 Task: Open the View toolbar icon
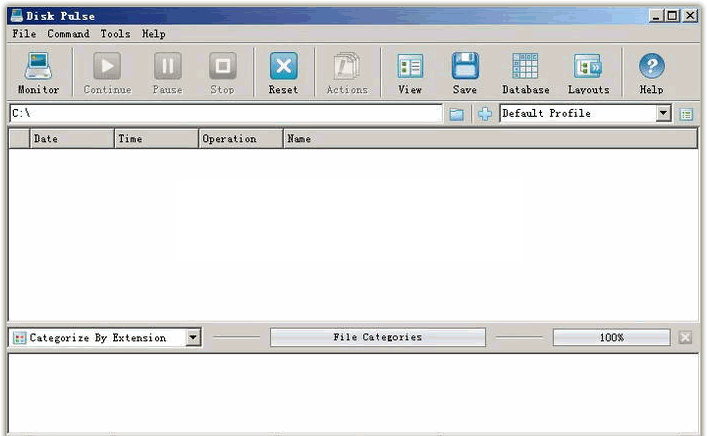410,73
